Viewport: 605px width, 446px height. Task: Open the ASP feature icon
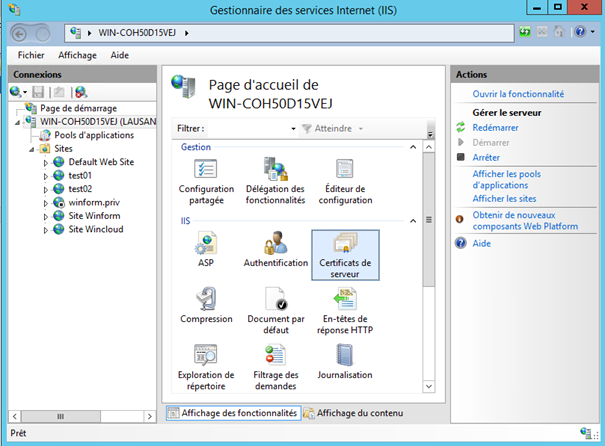(206, 245)
